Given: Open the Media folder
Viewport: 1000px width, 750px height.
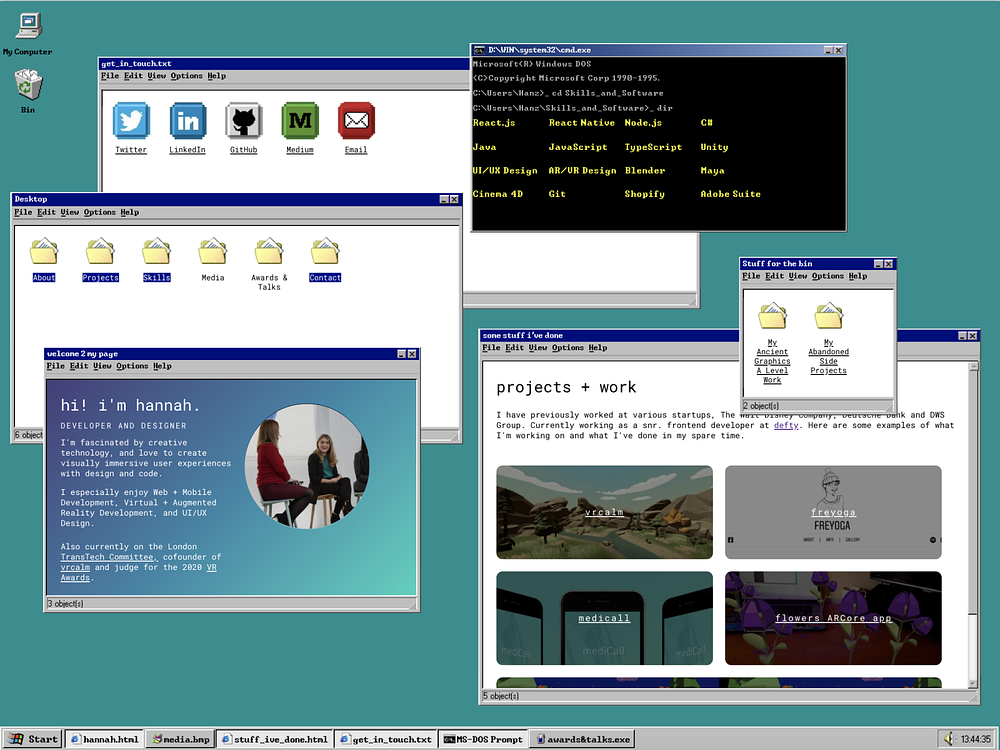Looking at the screenshot, I should [212, 252].
